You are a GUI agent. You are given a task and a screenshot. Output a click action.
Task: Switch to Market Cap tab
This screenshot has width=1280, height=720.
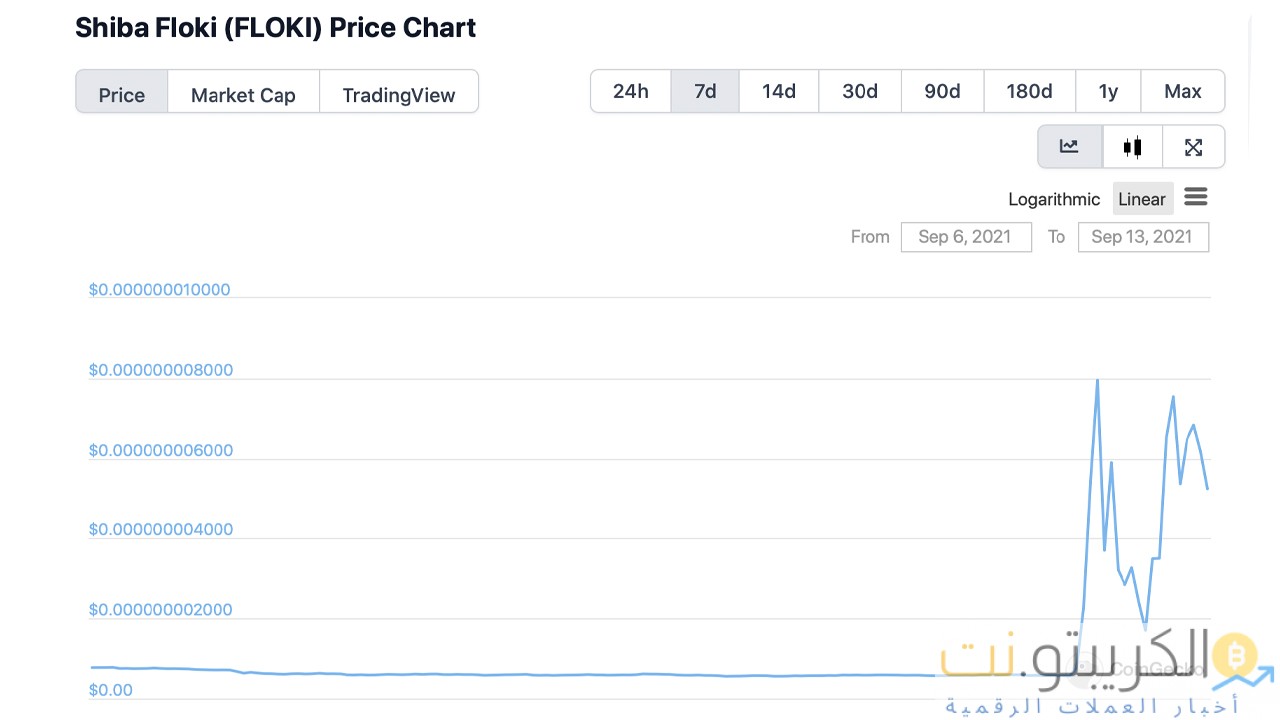coord(243,95)
